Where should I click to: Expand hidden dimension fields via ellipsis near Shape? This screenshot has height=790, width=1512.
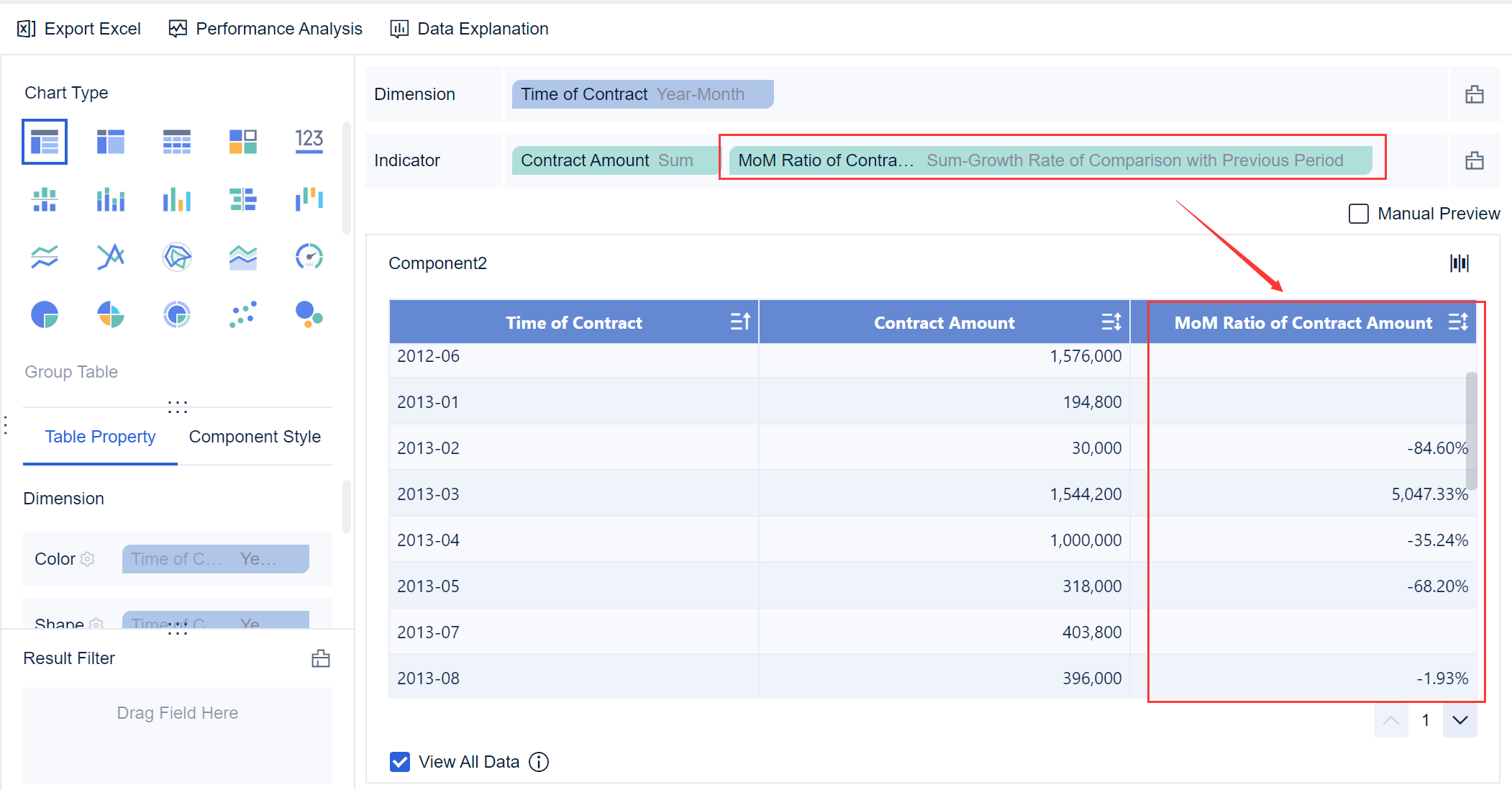pyautogui.click(x=177, y=629)
